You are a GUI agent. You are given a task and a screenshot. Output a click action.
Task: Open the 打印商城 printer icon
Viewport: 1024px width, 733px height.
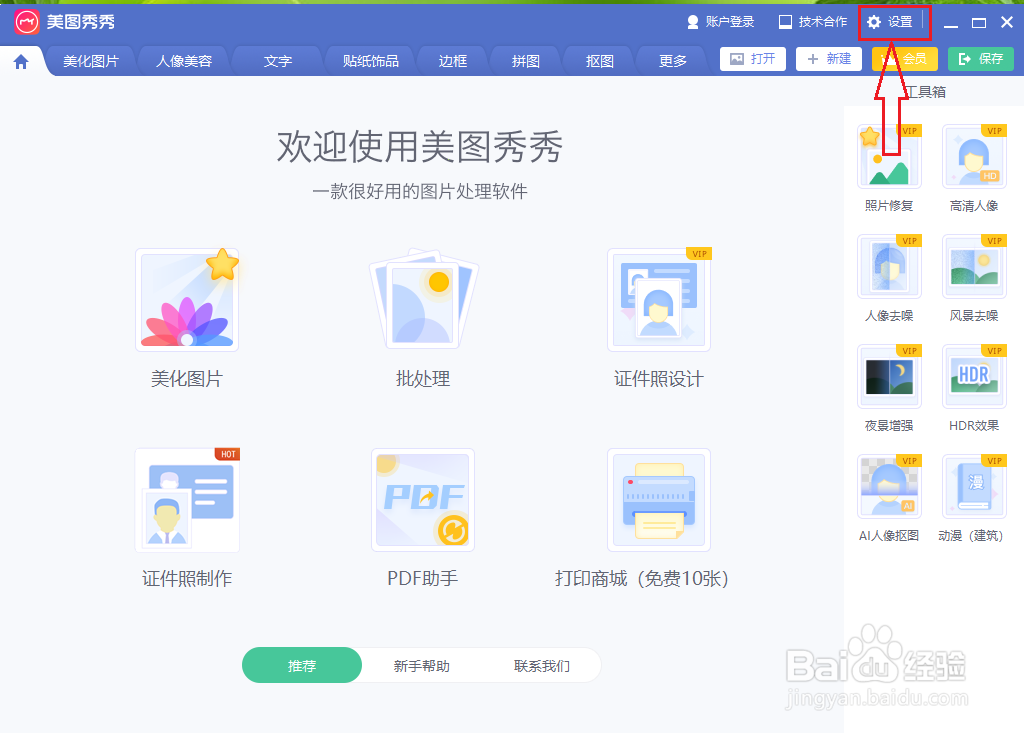coord(659,500)
